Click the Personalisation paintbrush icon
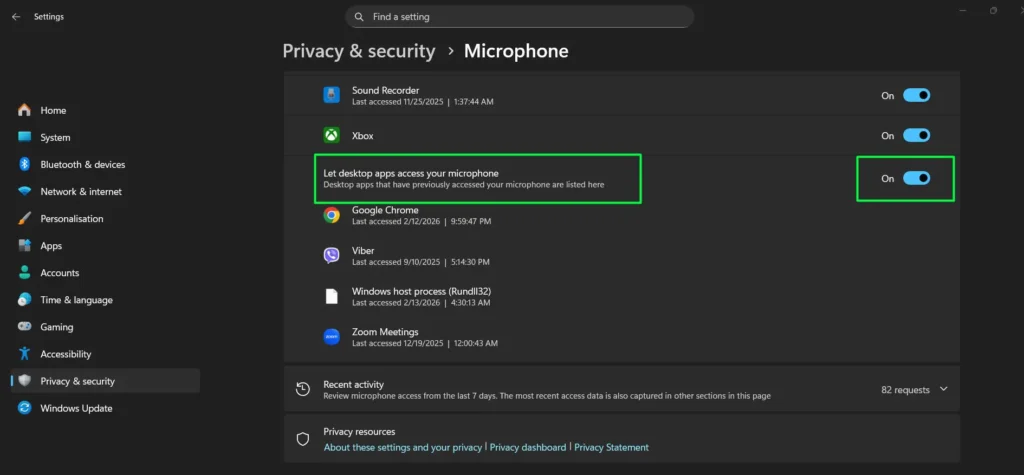The height and width of the screenshot is (475, 1024). click(x=24, y=218)
